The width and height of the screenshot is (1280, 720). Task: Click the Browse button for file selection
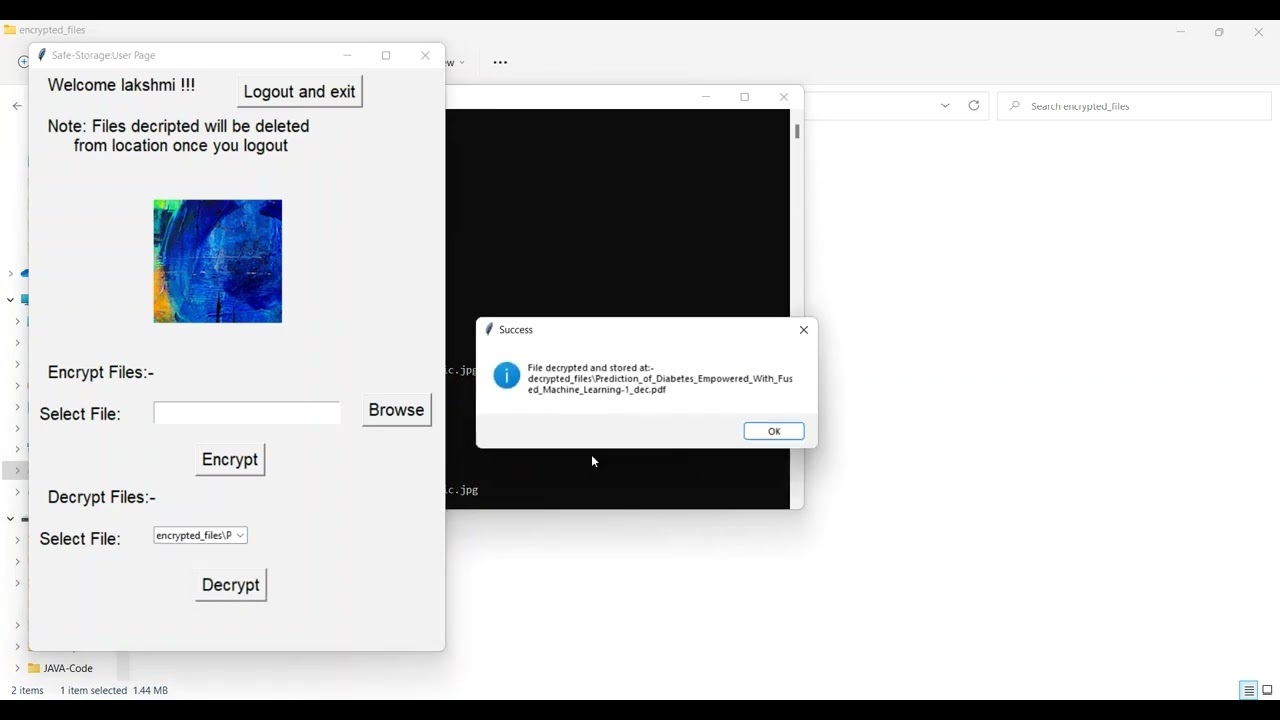[397, 410]
